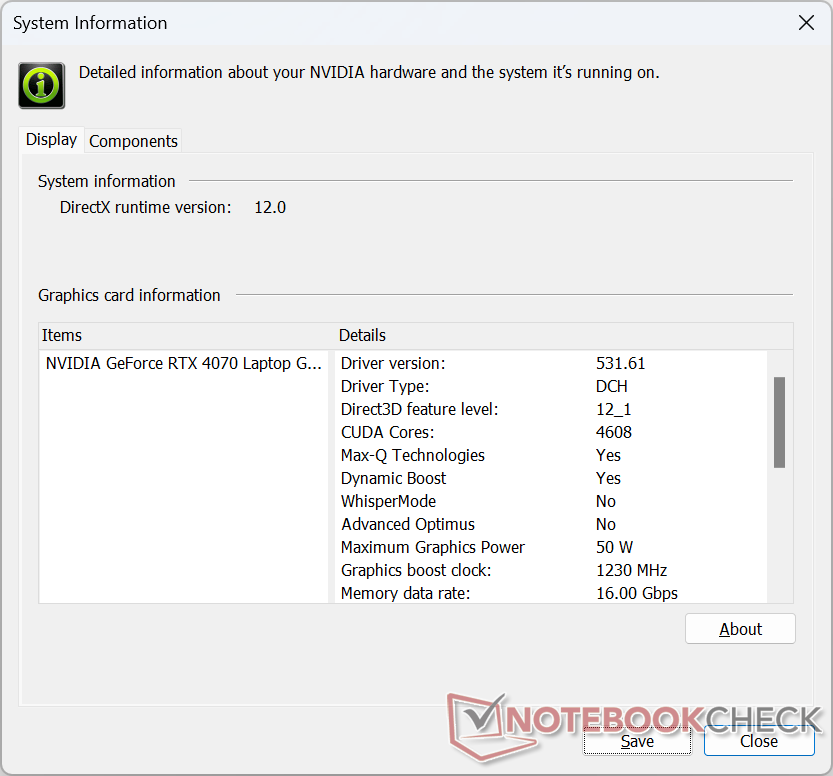Image resolution: width=833 pixels, height=776 pixels.
Task: Click the 16.00 Gbps value
Action: [636, 593]
